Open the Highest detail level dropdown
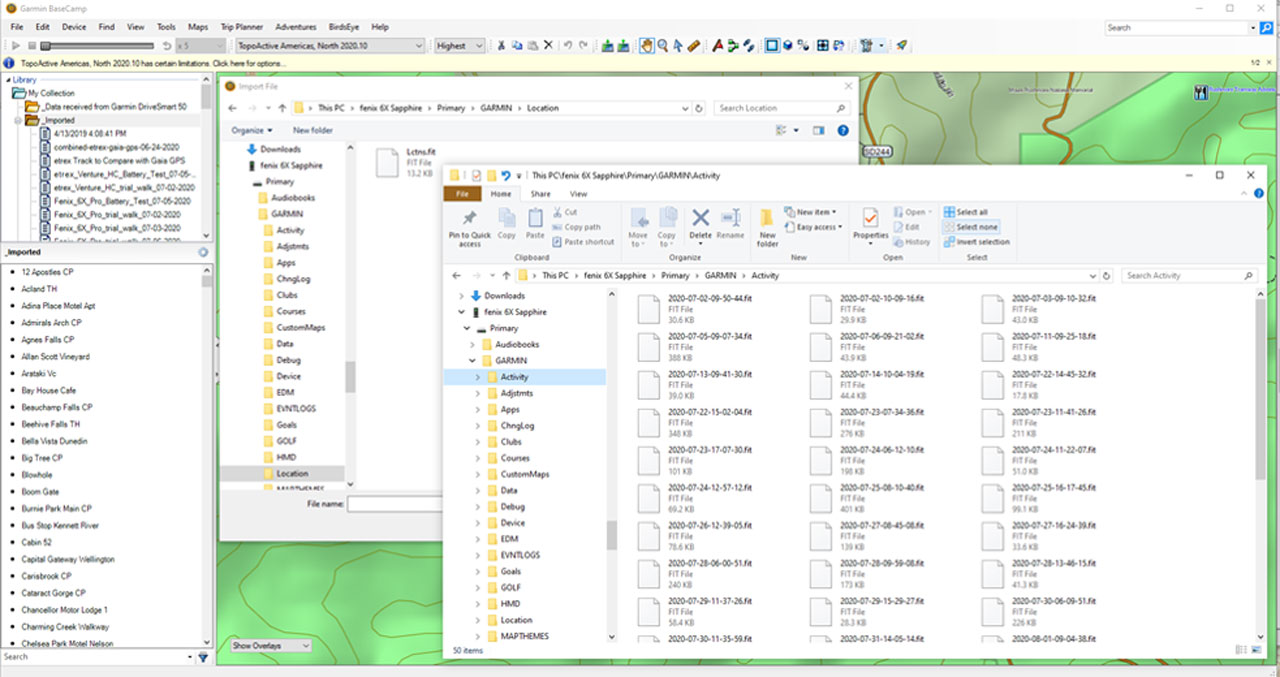 click(x=460, y=46)
